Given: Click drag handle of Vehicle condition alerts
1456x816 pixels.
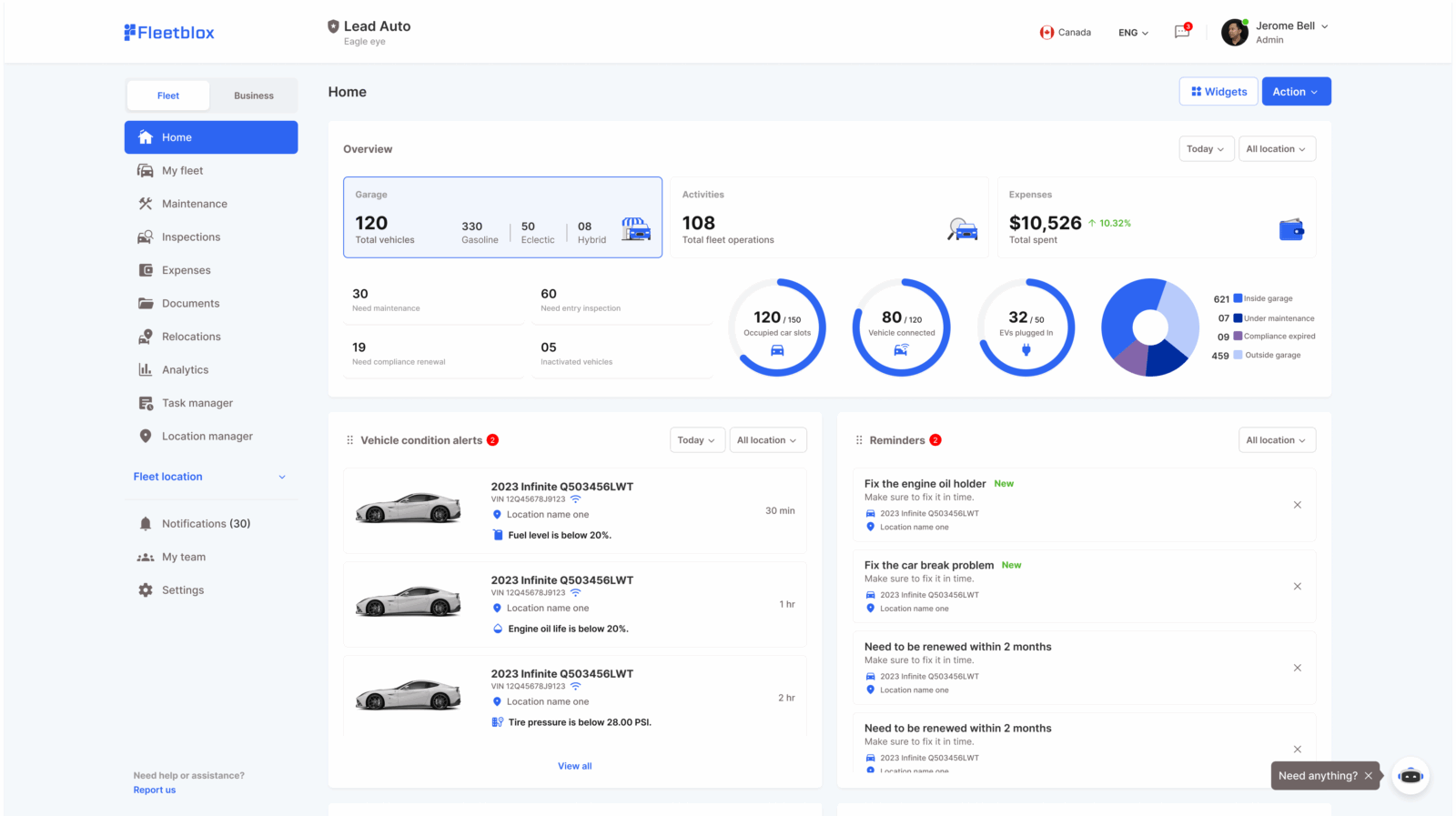Looking at the screenshot, I should pyautogui.click(x=349, y=440).
